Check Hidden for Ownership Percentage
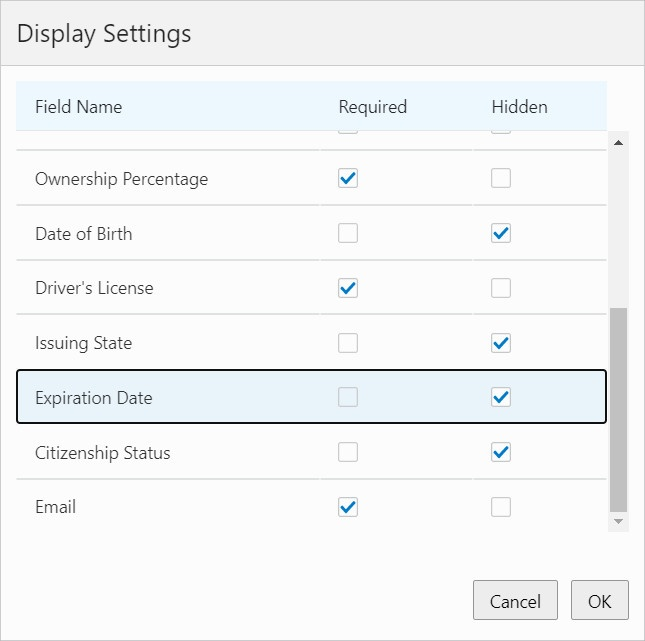The width and height of the screenshot is (645, 641). (x=501, y=179)
